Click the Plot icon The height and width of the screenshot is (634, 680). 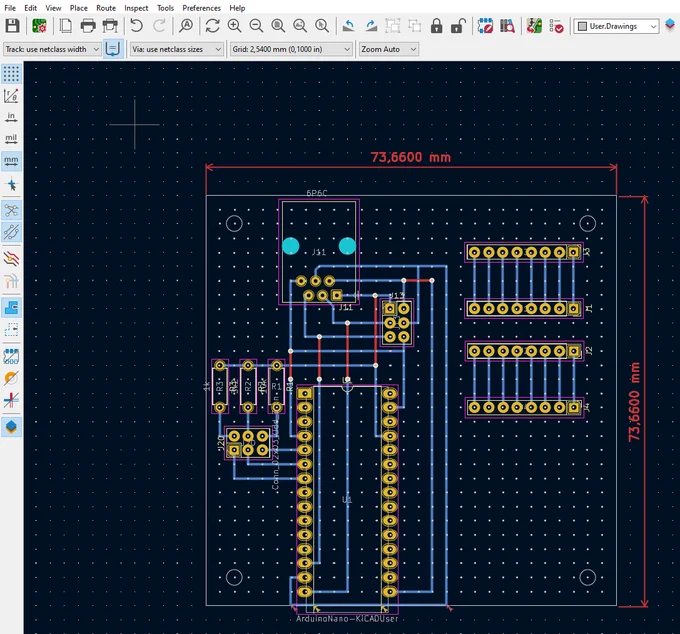tap(110, 26)
